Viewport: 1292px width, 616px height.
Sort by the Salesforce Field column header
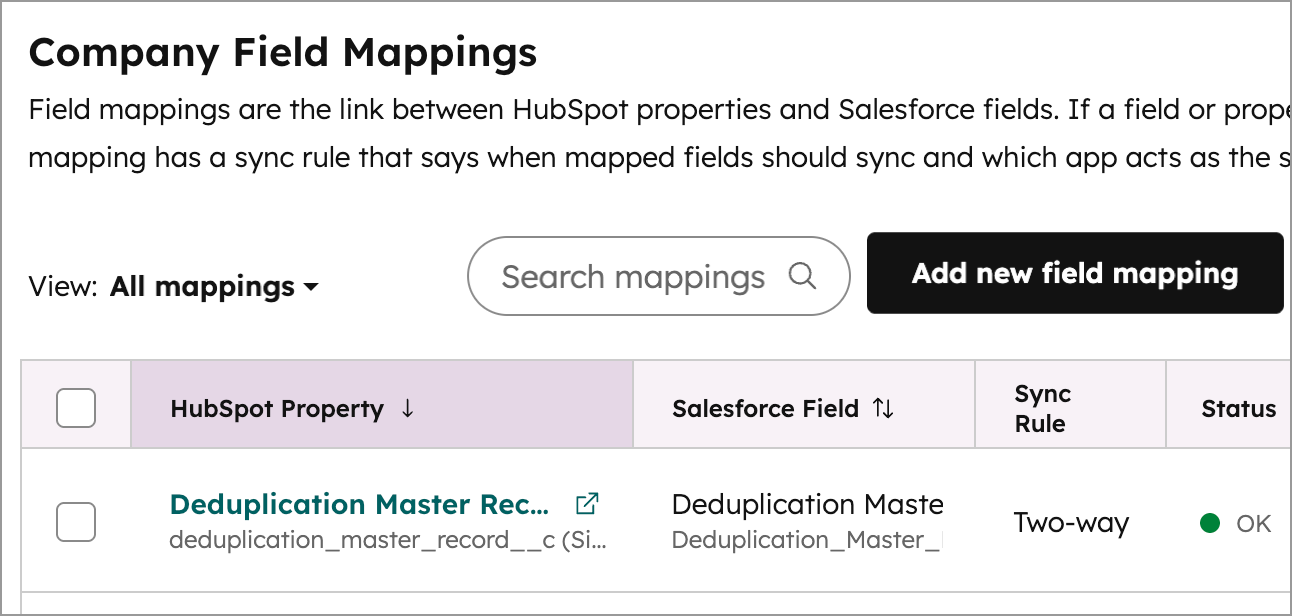[x=765, y=408]
